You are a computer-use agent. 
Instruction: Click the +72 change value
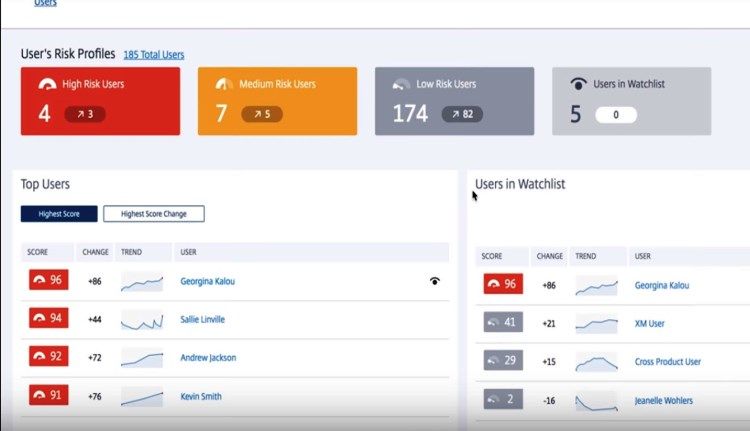(x=95, y=358)
